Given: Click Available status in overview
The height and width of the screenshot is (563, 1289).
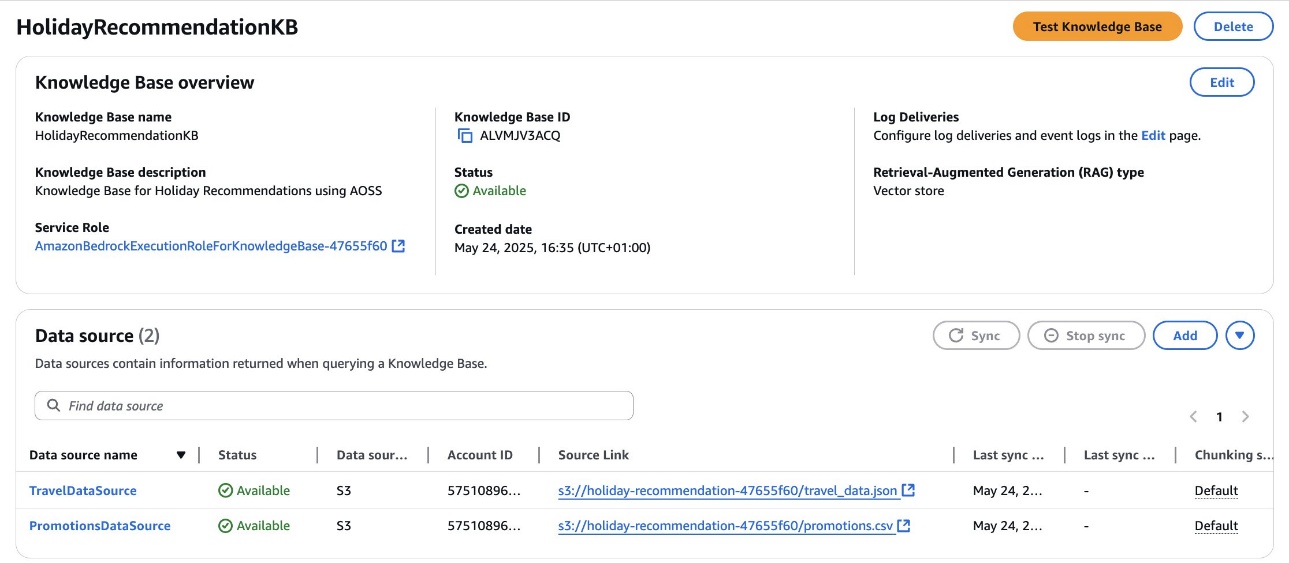Looking at the screenshot, I should [490, 191].
